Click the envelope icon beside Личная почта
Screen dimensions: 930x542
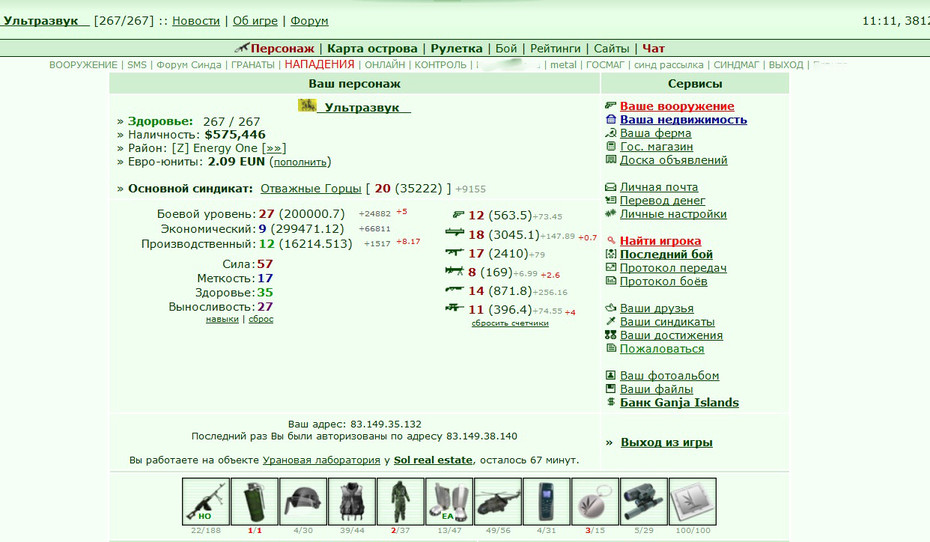pyautogui.click(x=610, y=187)
